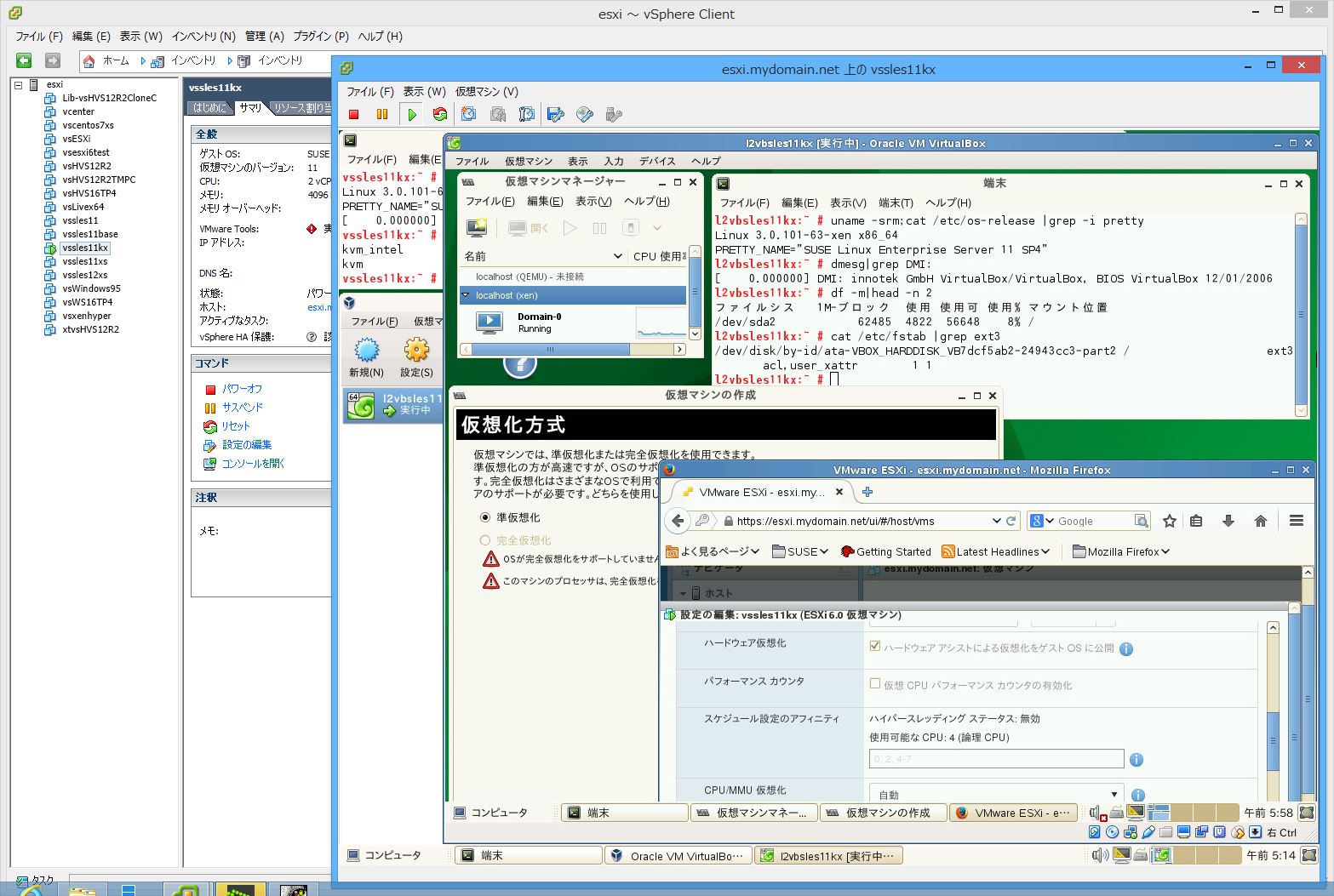Image resolution: width=1334 pixels, height=896 pixels.
Task: Collapse localhost (xen) connection row
Action: point(466,295)
